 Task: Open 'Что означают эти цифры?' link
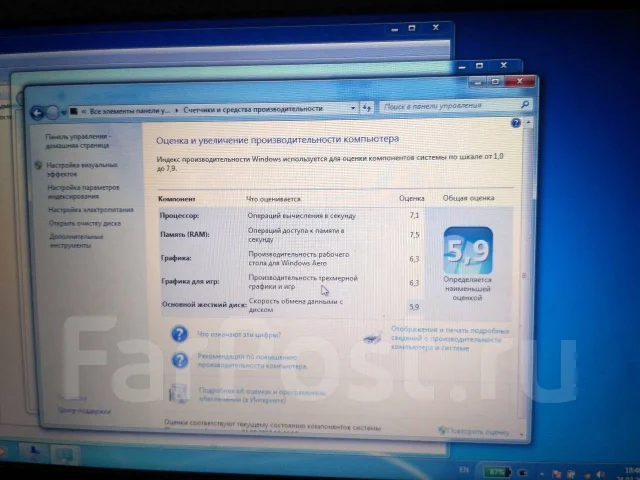[x=239, y=334]
